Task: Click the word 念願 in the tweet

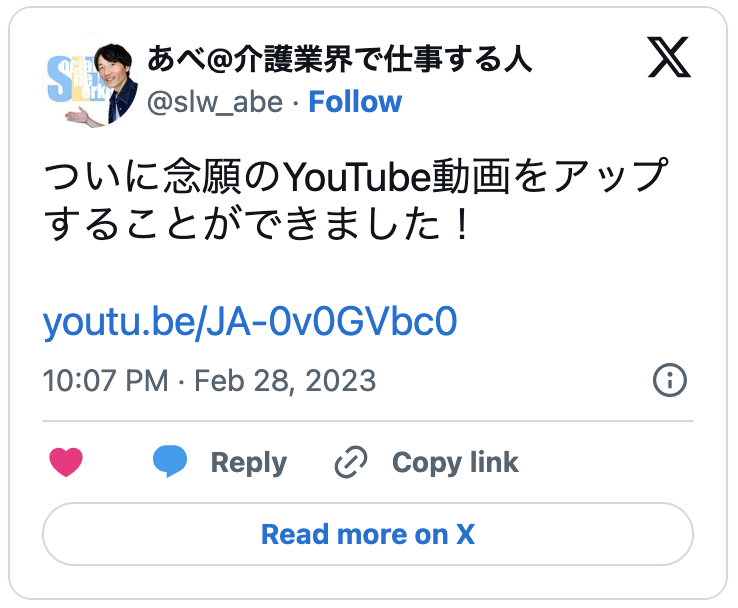Action: pos(203,180)
